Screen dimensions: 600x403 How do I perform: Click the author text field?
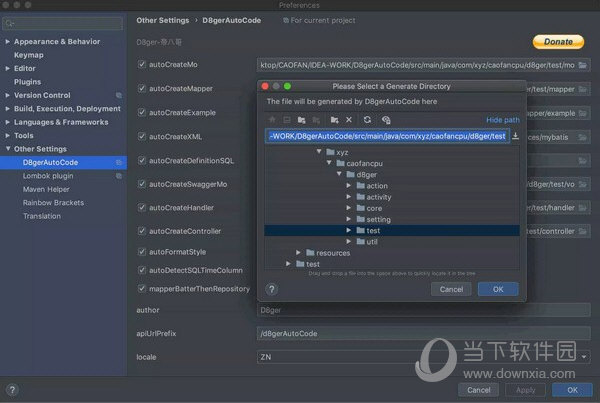tap(422, 310)
